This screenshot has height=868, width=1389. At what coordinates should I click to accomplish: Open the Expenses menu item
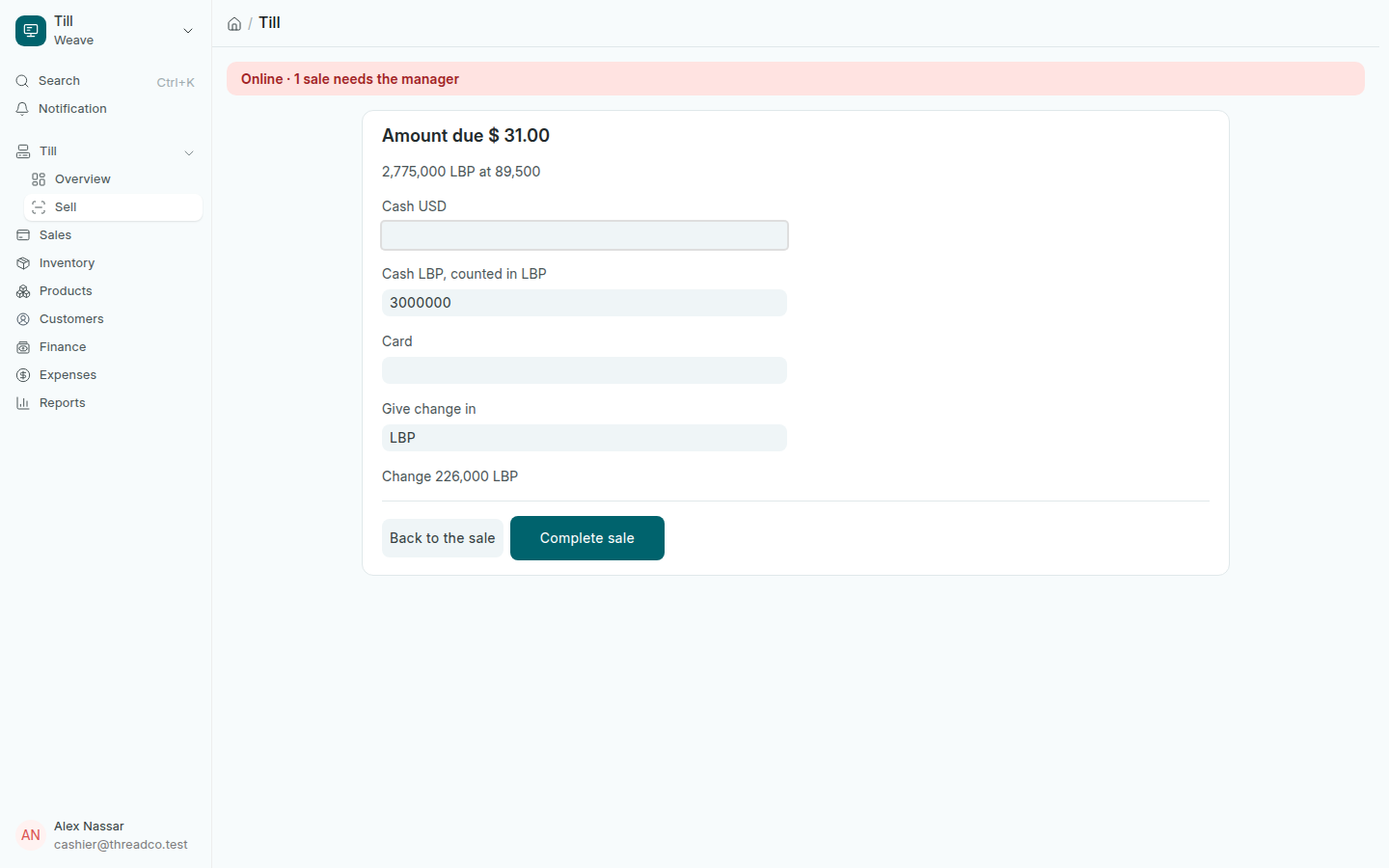point(106,375)
